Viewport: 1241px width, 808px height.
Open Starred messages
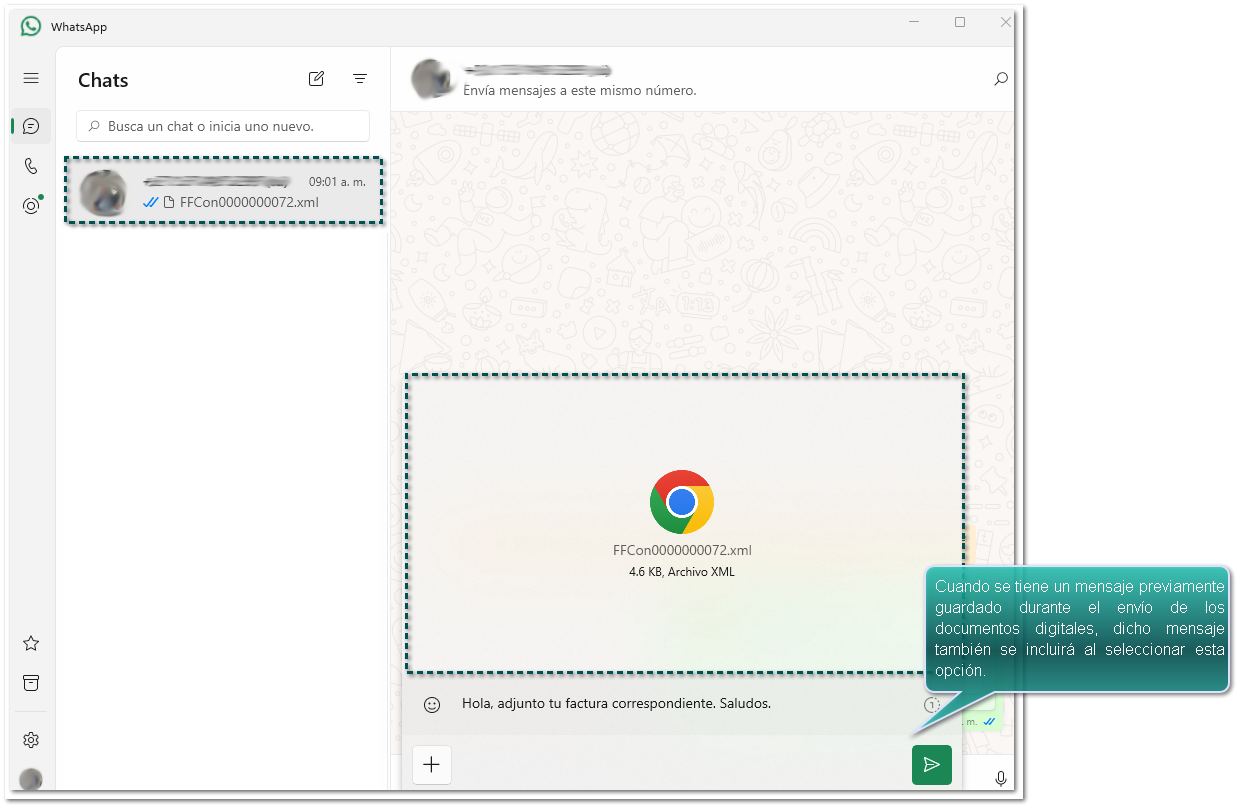[x=31, y=643]
